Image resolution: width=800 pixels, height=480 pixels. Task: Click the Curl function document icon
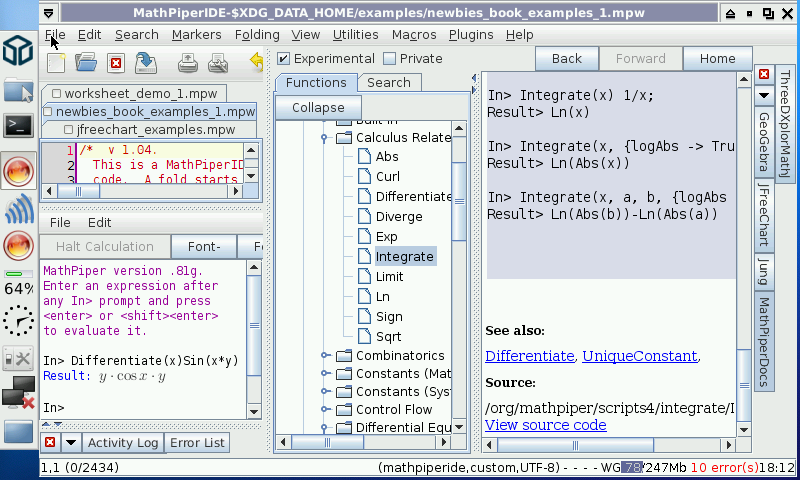click(x=364, y=176)
